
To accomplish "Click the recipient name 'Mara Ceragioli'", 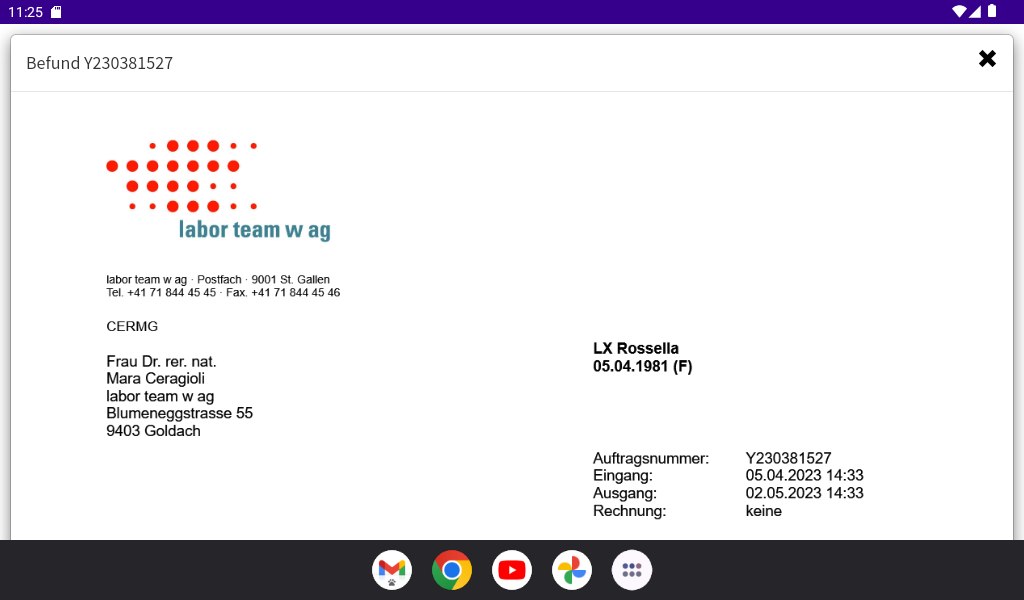I will 155,379.
